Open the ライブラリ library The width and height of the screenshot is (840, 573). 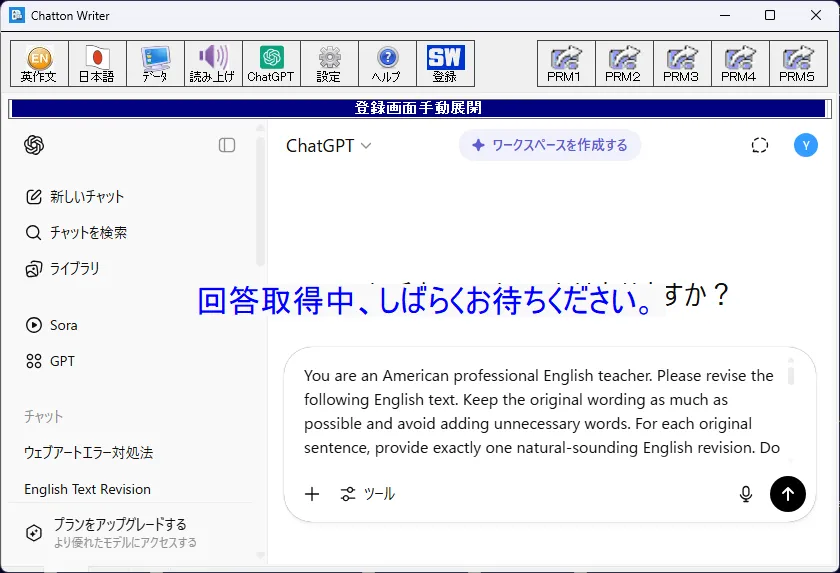pyautogui.click(x=63, y=268)
